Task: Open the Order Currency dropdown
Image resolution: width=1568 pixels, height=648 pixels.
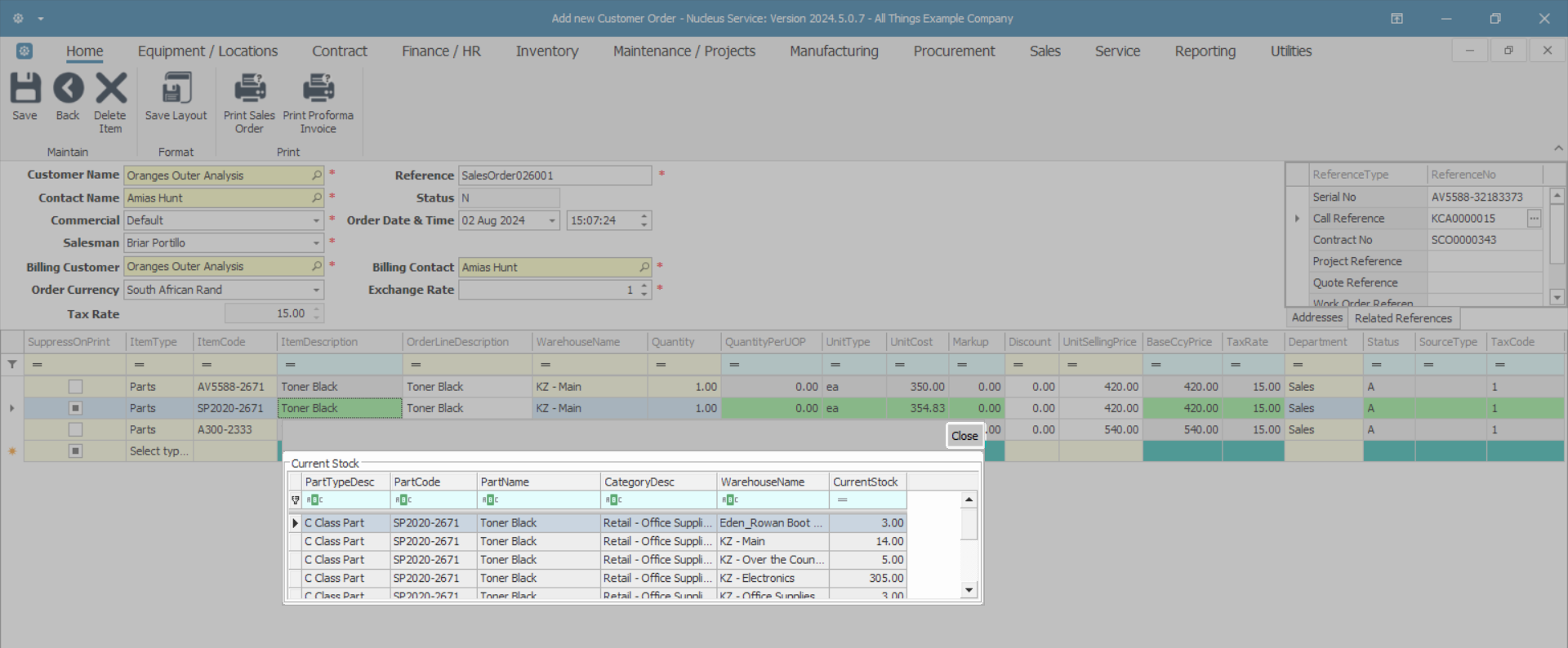Action: pos(316,290)
